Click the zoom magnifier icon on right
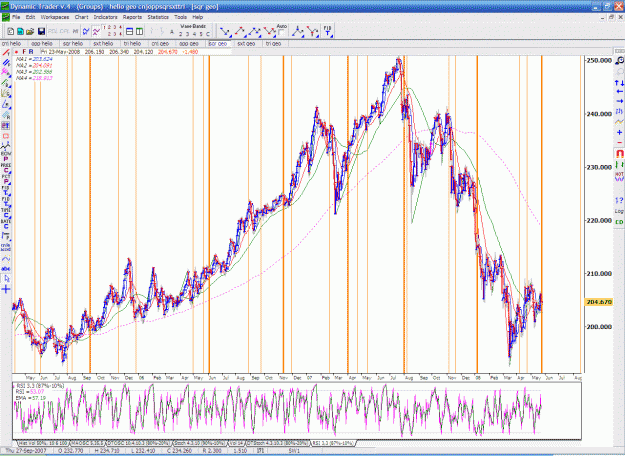The width and height of the screenshot is (625, 456). tap(619, 61)
